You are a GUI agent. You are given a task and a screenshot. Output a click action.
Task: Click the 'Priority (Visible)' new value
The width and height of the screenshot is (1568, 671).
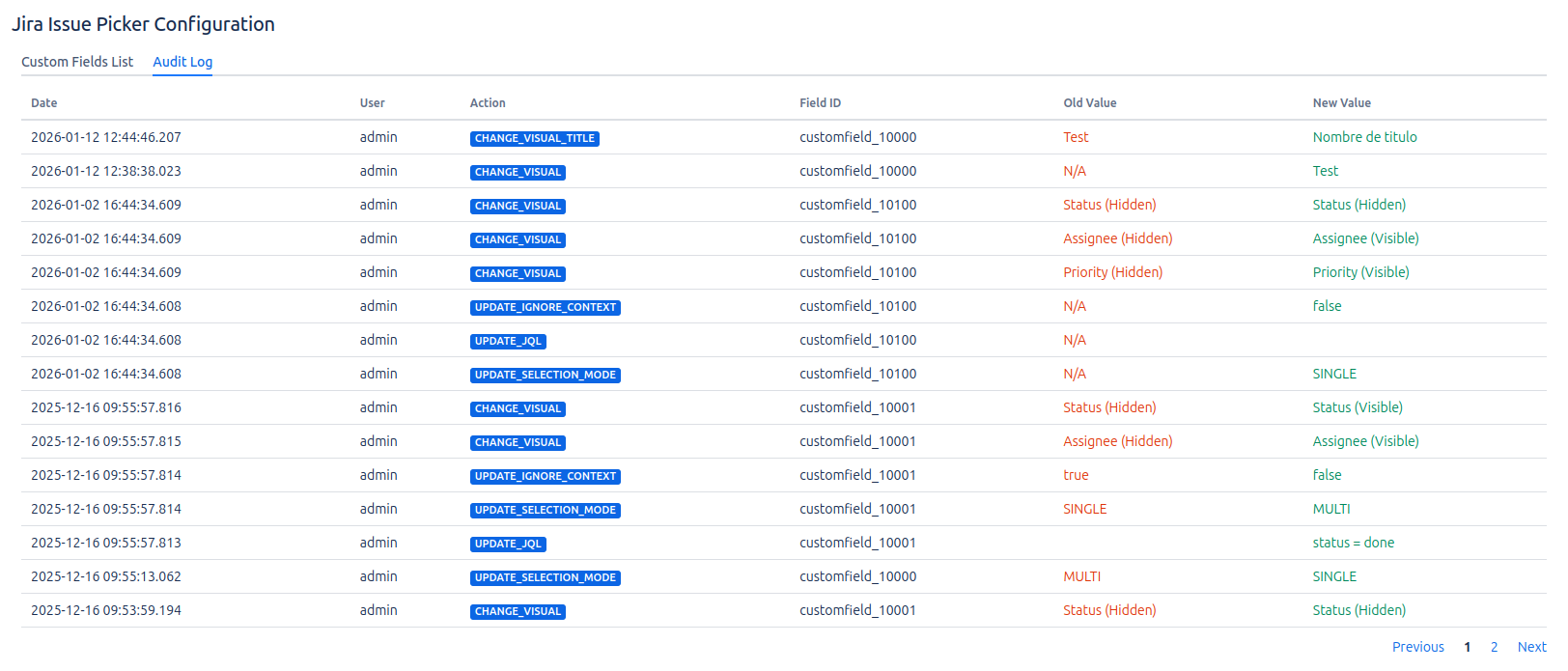click(x=1360, y=272)
